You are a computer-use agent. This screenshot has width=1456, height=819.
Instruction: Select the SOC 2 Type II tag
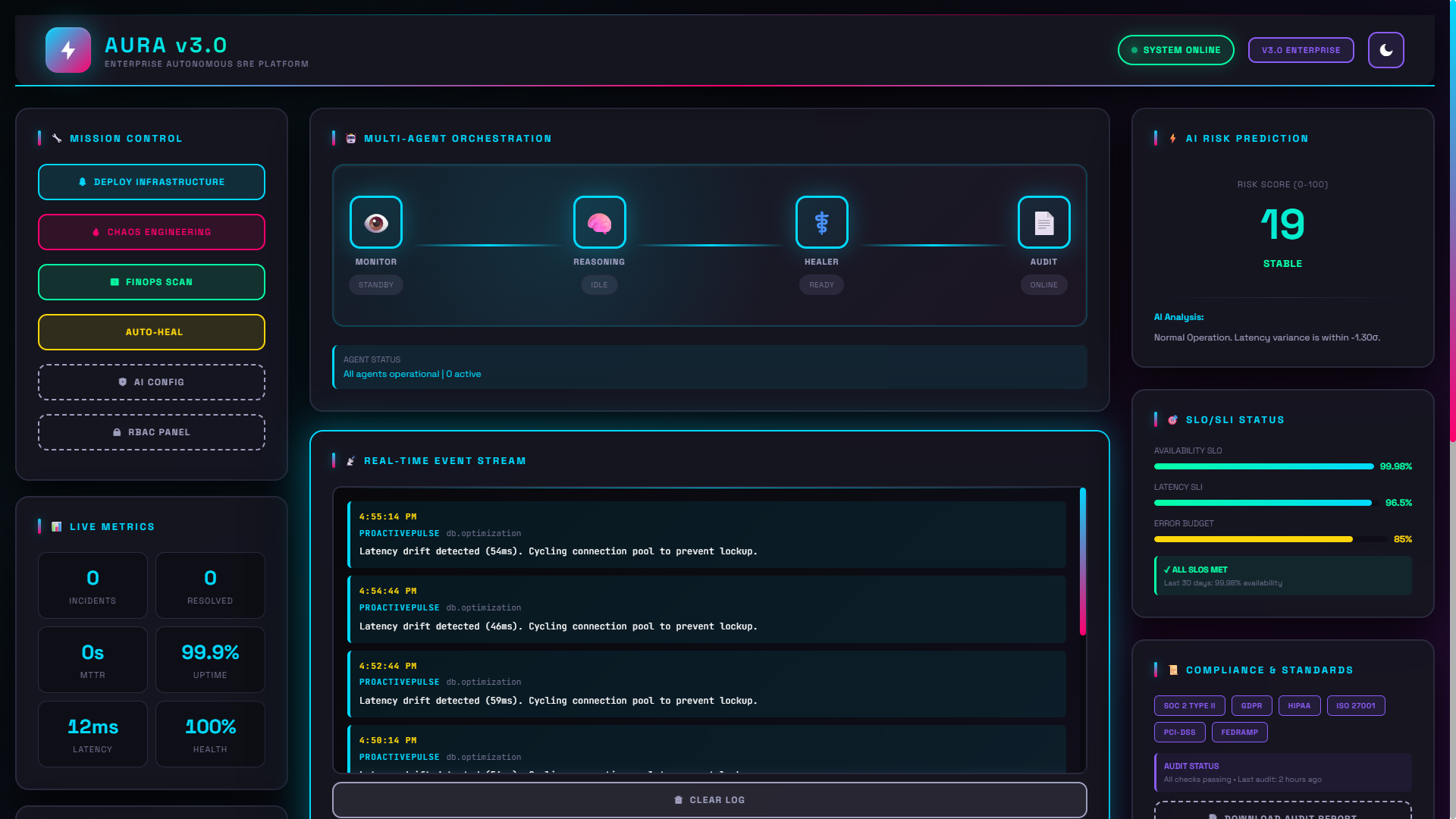click(x=1189, y=706)
